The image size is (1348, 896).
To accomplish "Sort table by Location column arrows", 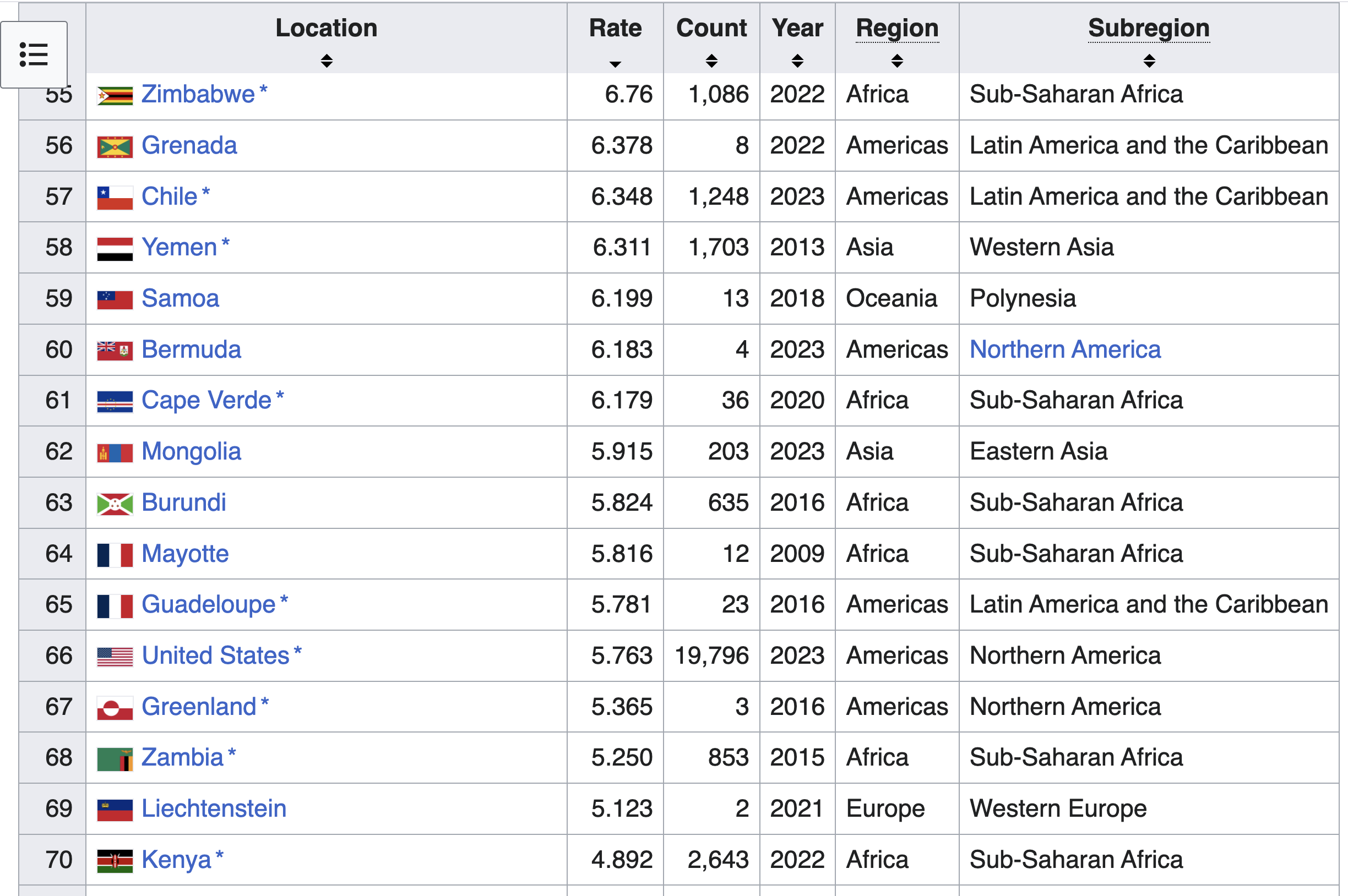I will pyautogui.click(x=327, y=61).
